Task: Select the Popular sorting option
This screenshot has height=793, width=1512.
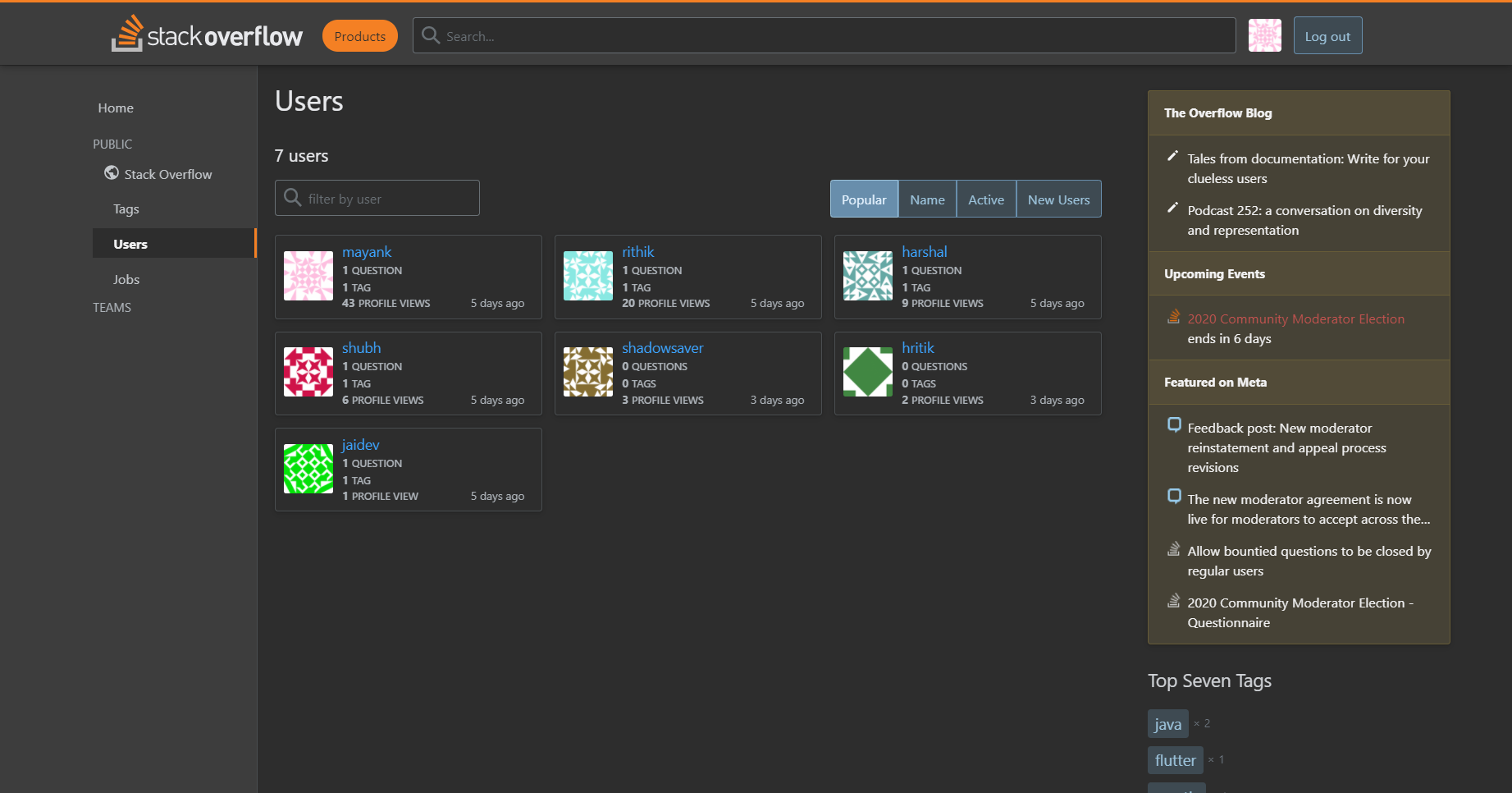Action: point(863,199)
